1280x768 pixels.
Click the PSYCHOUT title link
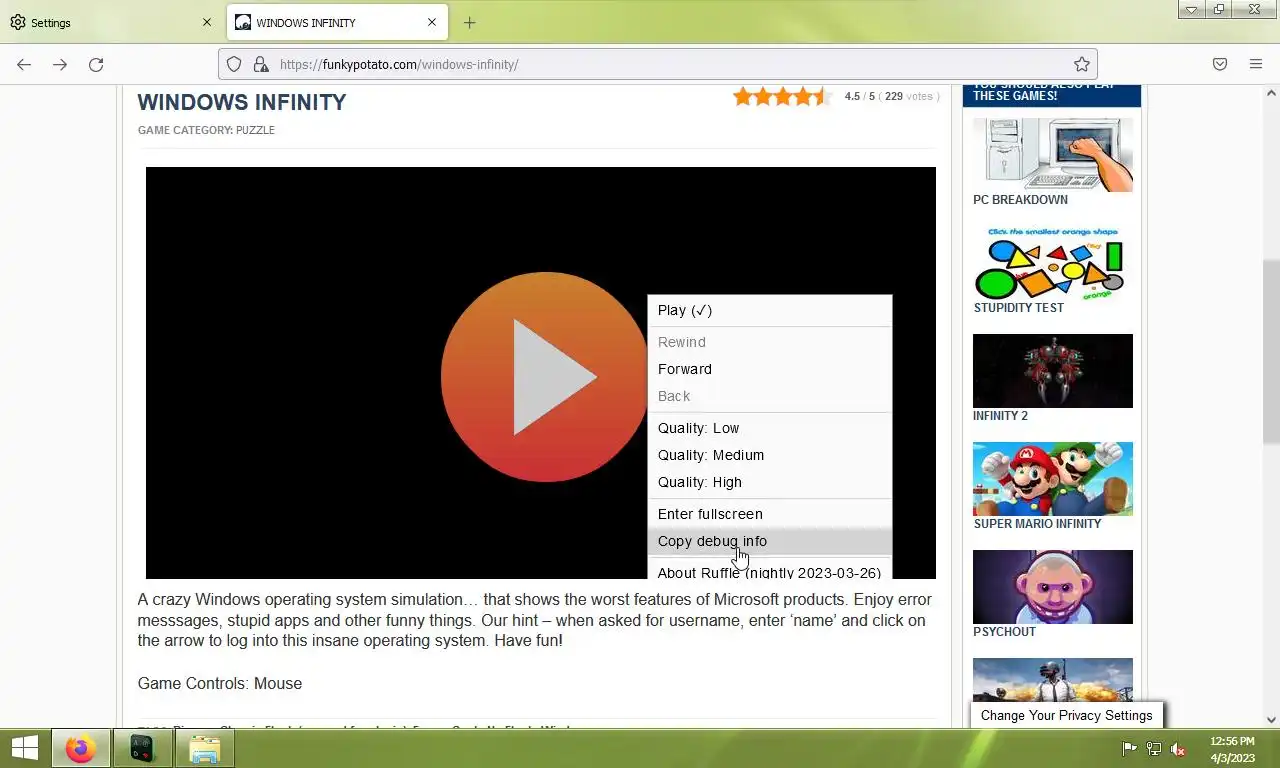1004,632
